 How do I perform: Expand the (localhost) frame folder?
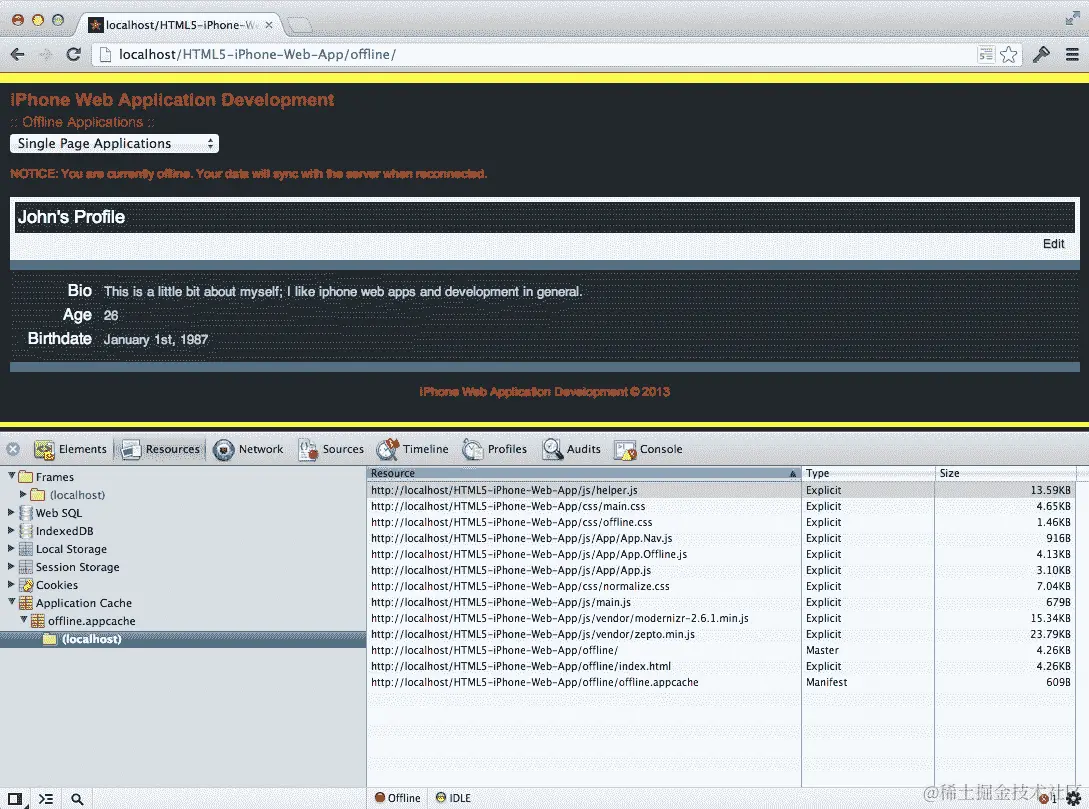pyautogui.click(x=24, y=494)
